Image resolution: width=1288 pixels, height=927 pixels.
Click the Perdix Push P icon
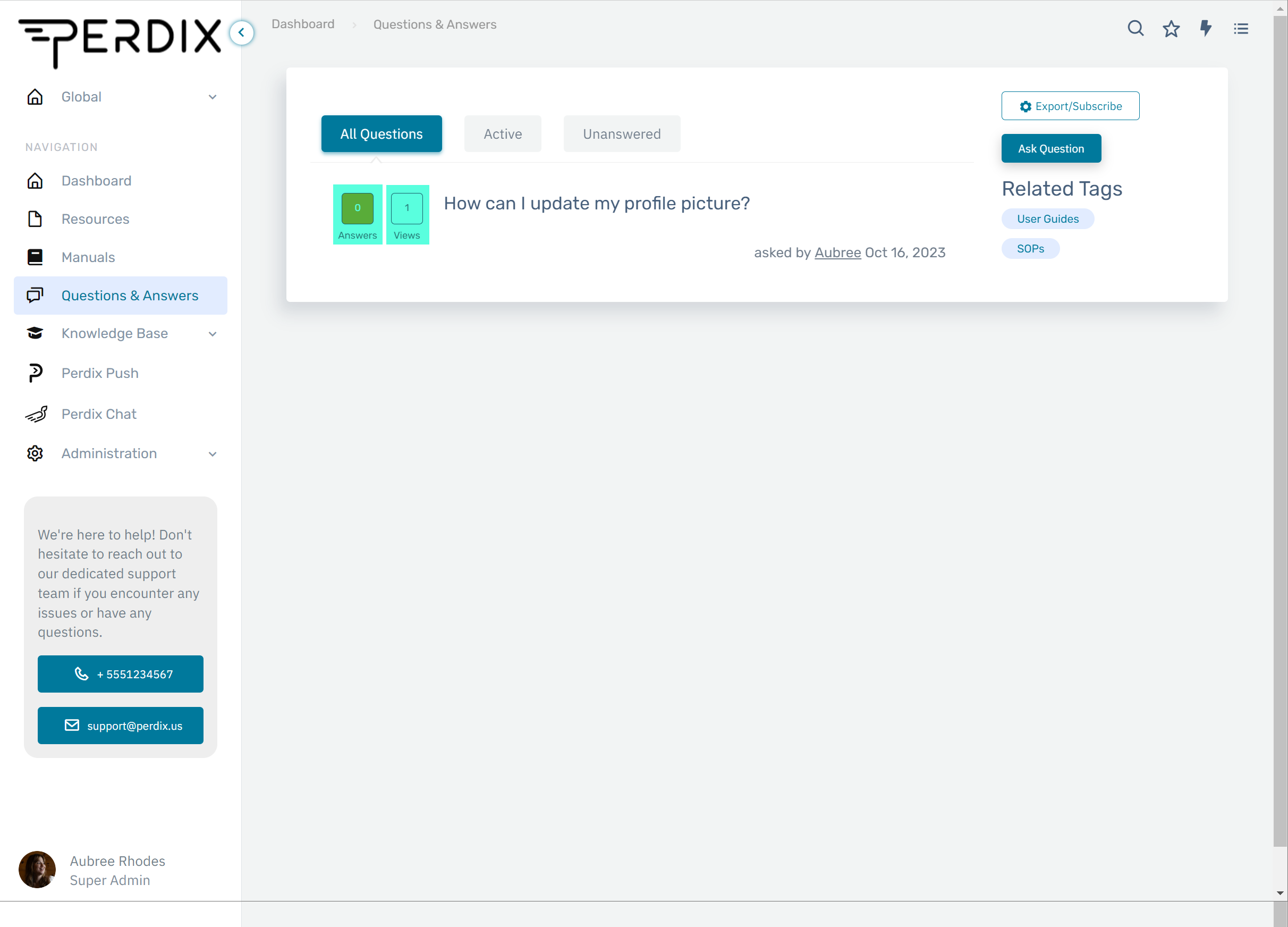pyautogui.click(x=35, y=373)
